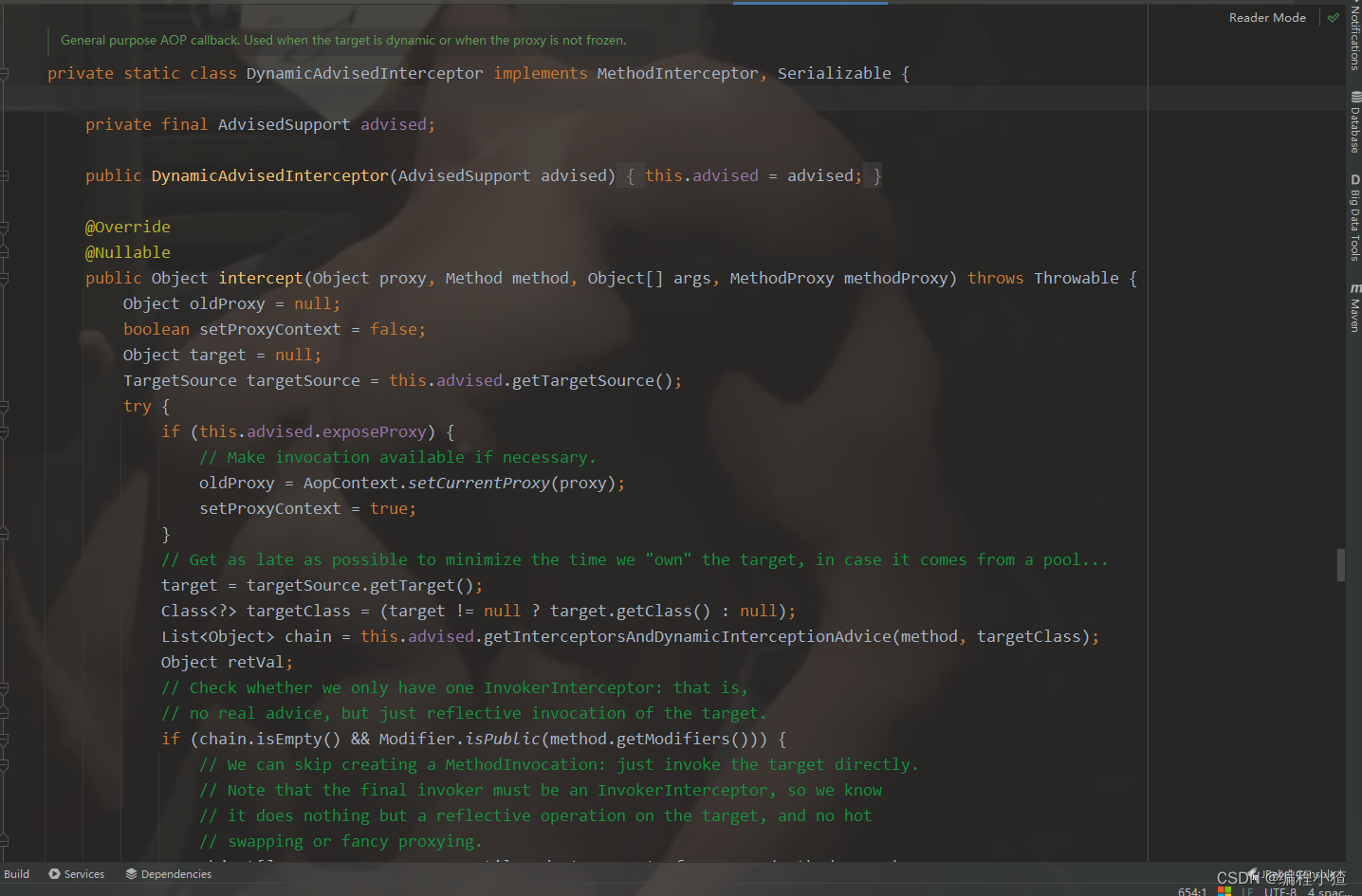
Task: Click isPublic in Modifier.isPublic call
Action: 502,740
